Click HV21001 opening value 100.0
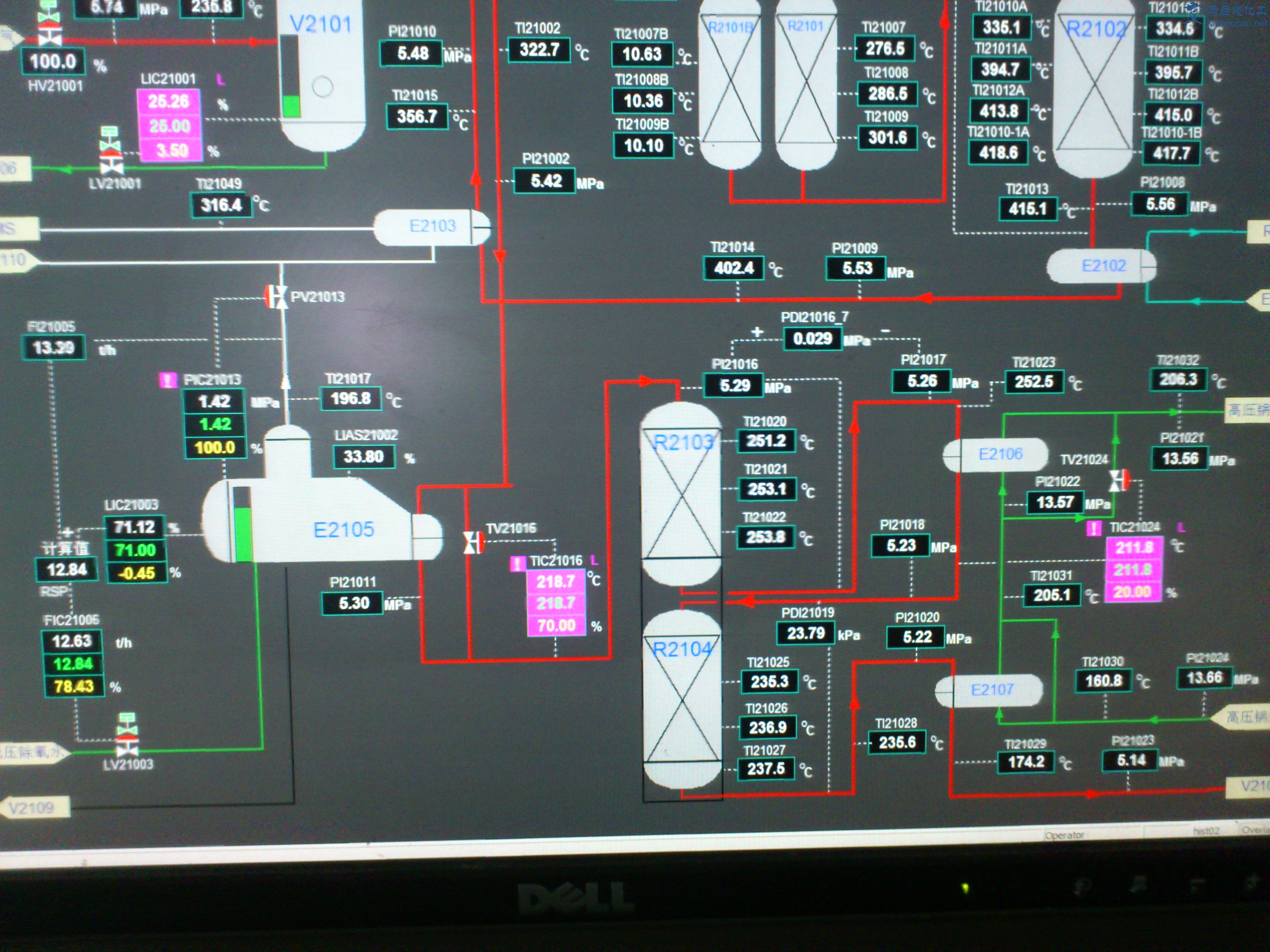Screen dimensions: 1270x952 [53, 61]
